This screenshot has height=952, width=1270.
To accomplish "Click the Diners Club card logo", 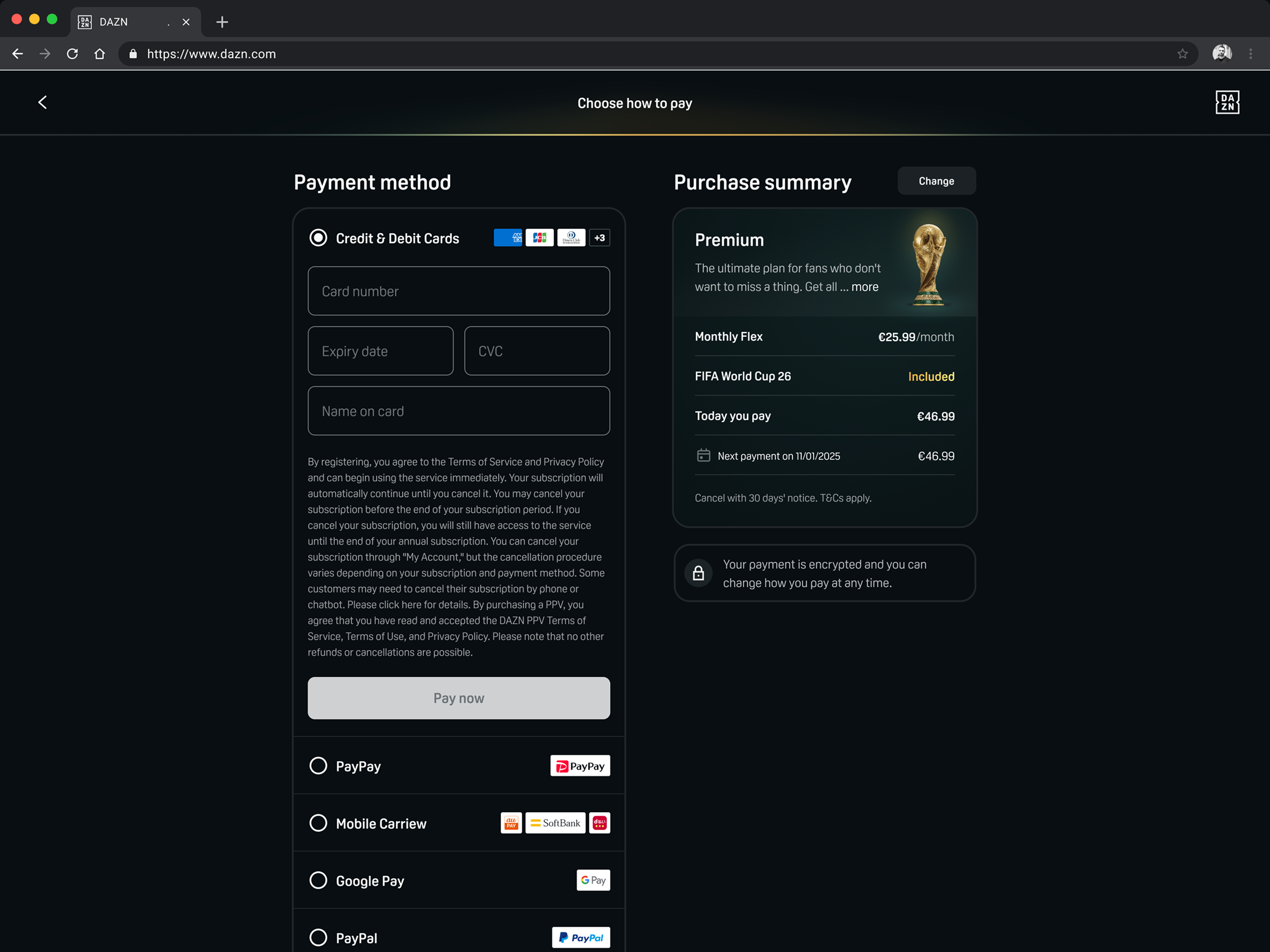I will (x=571, y=238).
